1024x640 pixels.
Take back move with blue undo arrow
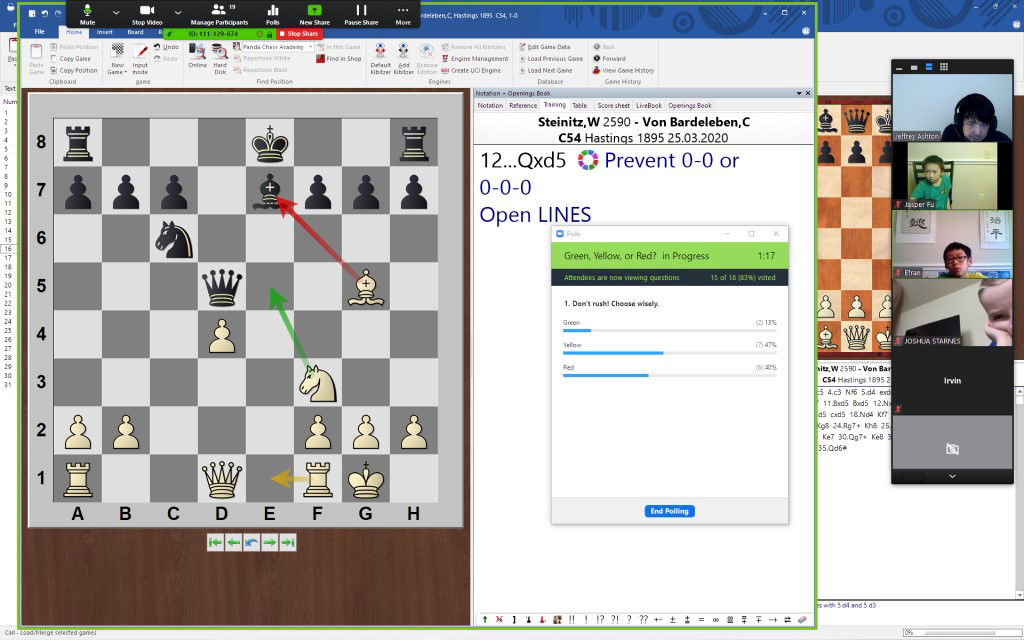click(x=251, y=542)
